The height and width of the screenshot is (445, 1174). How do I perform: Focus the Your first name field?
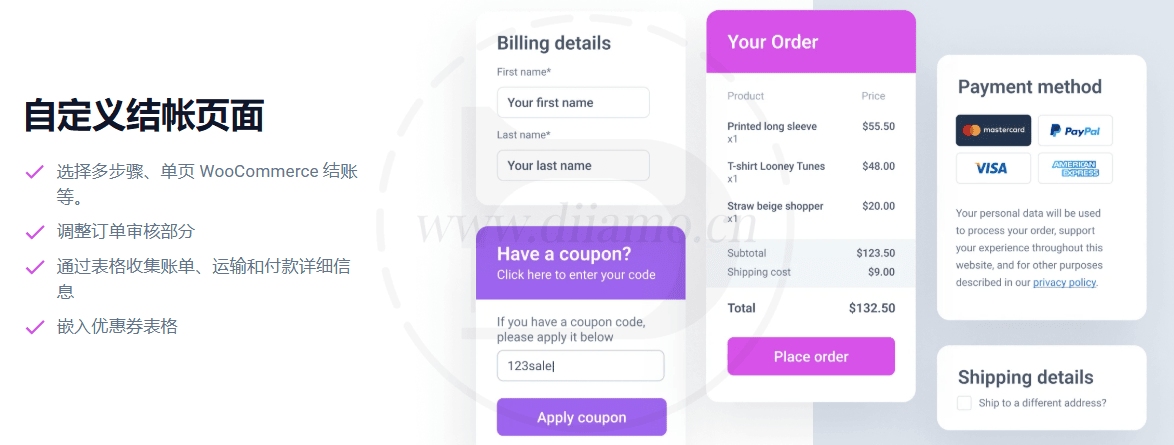[573, 102]
